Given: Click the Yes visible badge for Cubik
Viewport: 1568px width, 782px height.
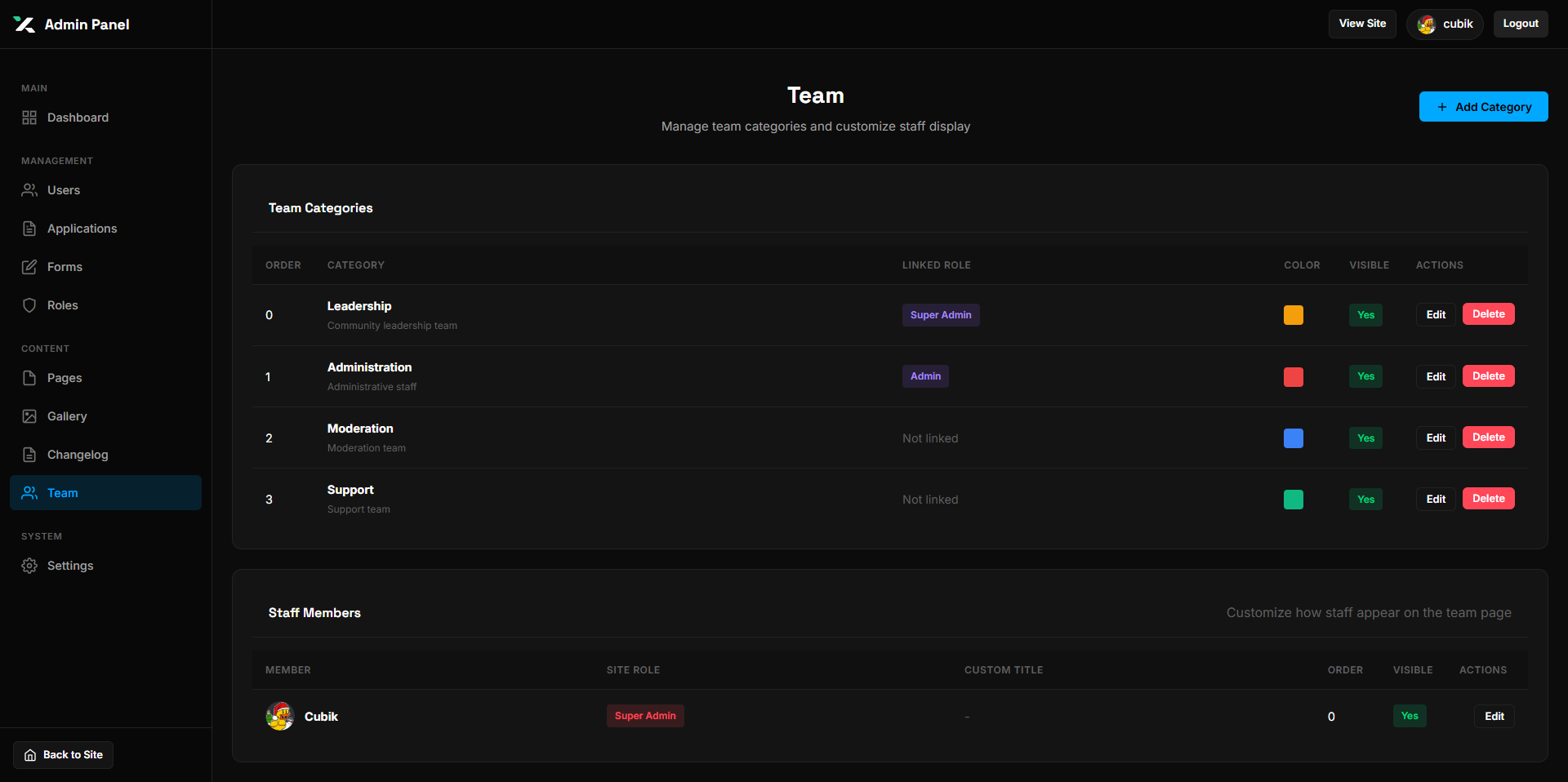Looking at the screenshot, I should coord(1410,716).
